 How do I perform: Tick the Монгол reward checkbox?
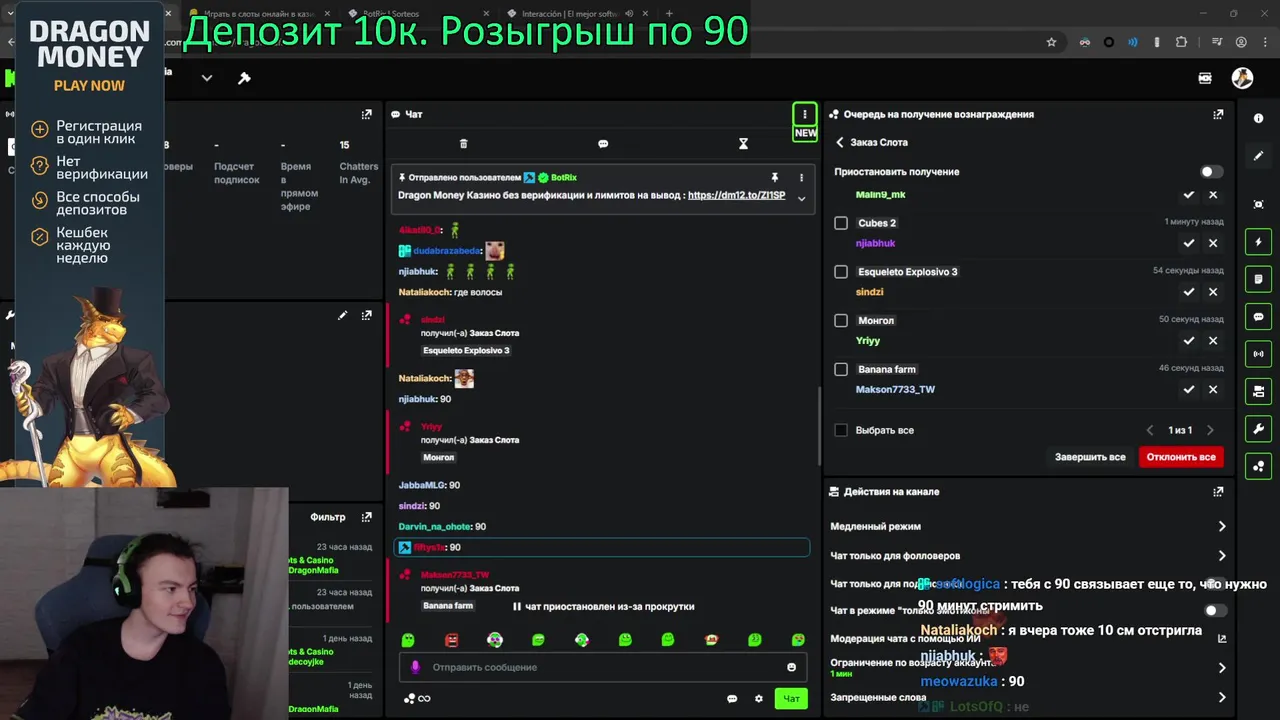pos(841,321)
